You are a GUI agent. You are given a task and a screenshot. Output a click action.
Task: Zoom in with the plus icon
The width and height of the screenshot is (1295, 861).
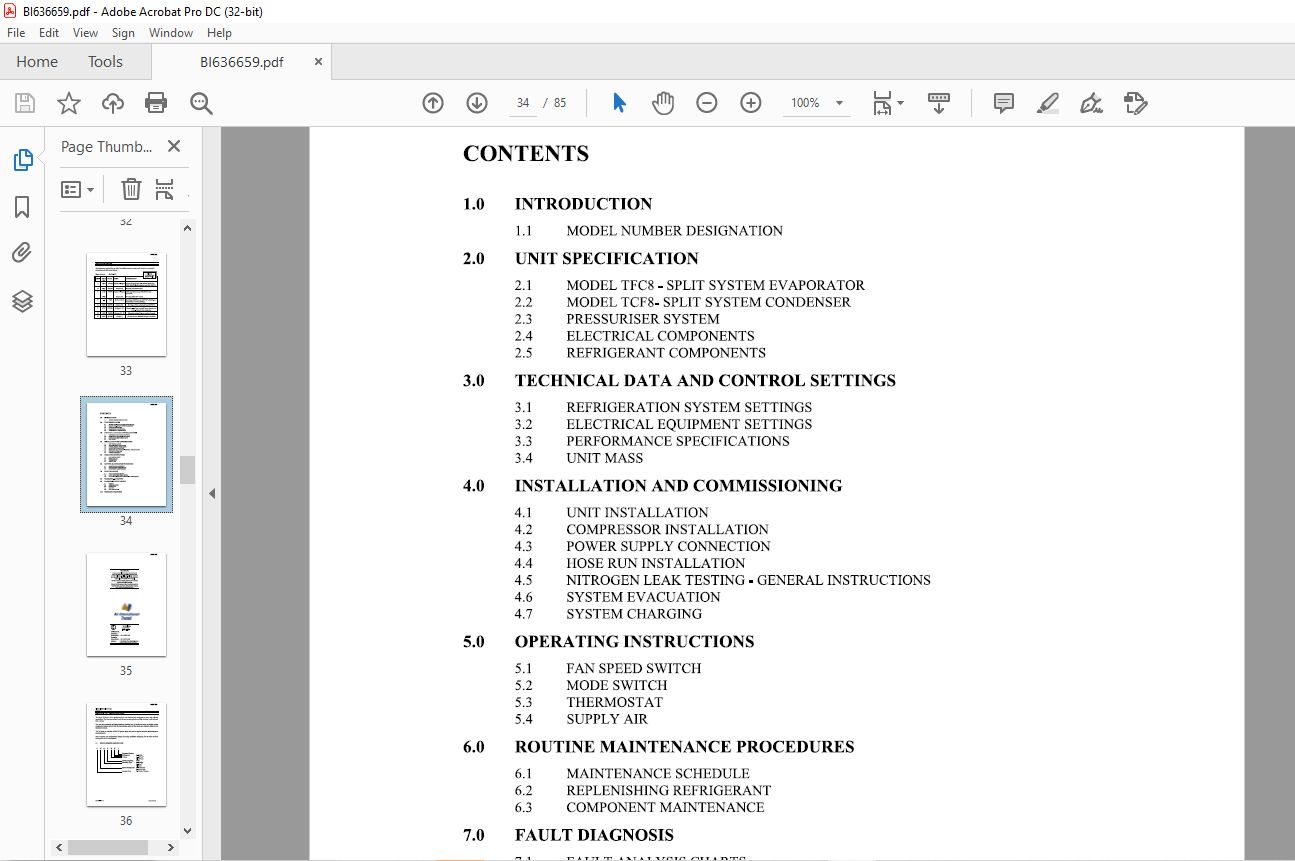[x=751, y=103]
